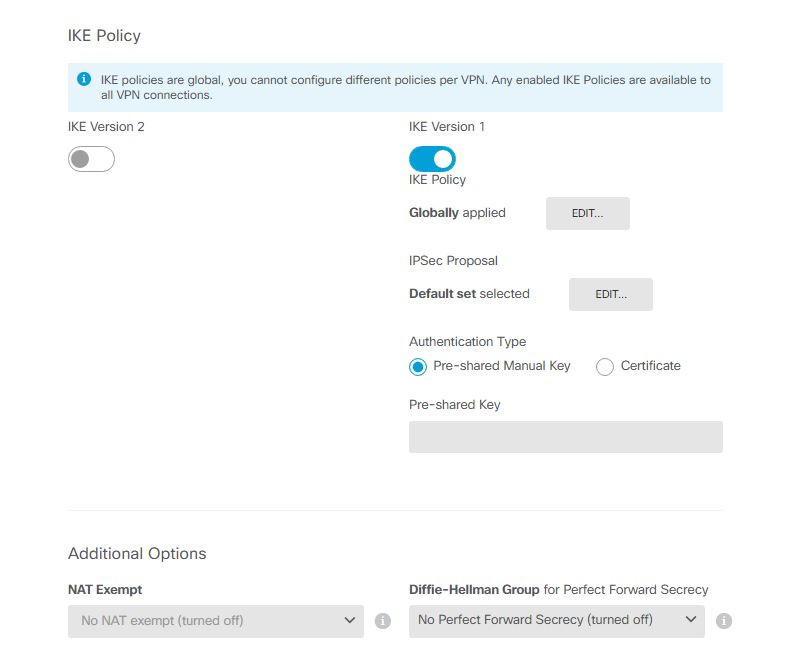Choose the Certificate authentication radio button
Screen dimensions: 801x667
[605, 367]
